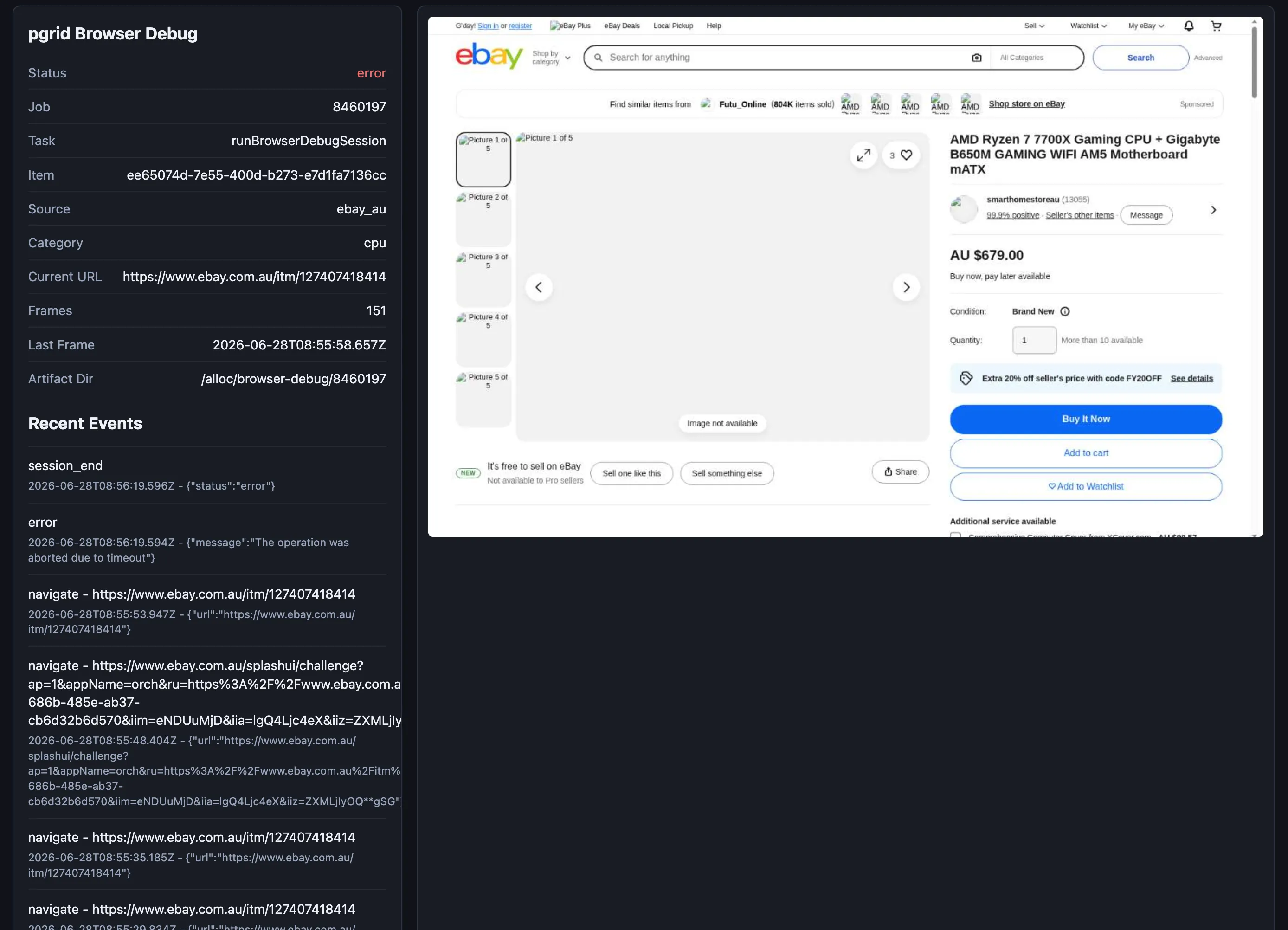Click the Search button

pyautogui.click(x=1140, y=58)
